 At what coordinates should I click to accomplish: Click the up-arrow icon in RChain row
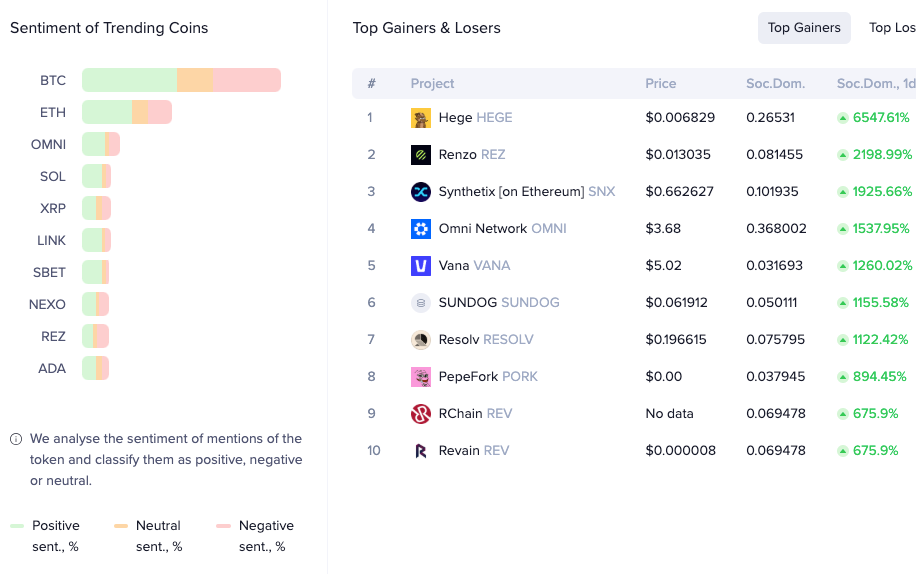[842, 414]
